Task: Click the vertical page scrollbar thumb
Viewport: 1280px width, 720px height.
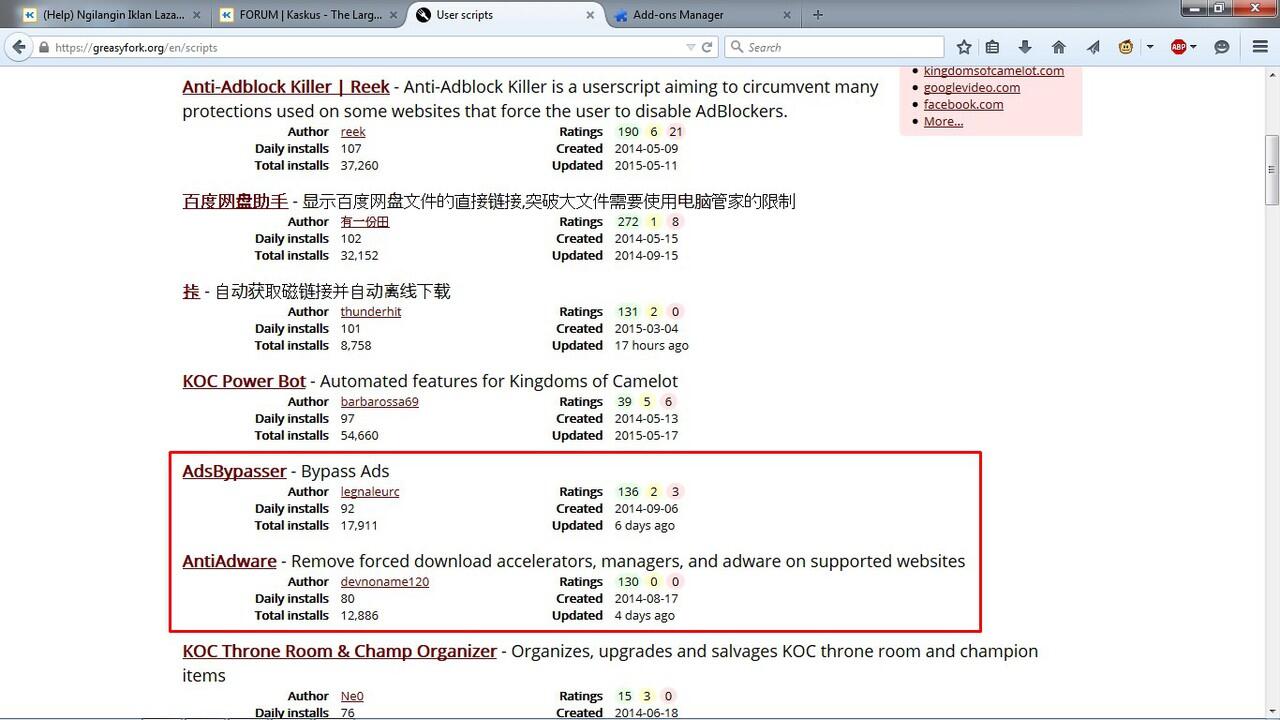Action: click(x=1272, y=170)
